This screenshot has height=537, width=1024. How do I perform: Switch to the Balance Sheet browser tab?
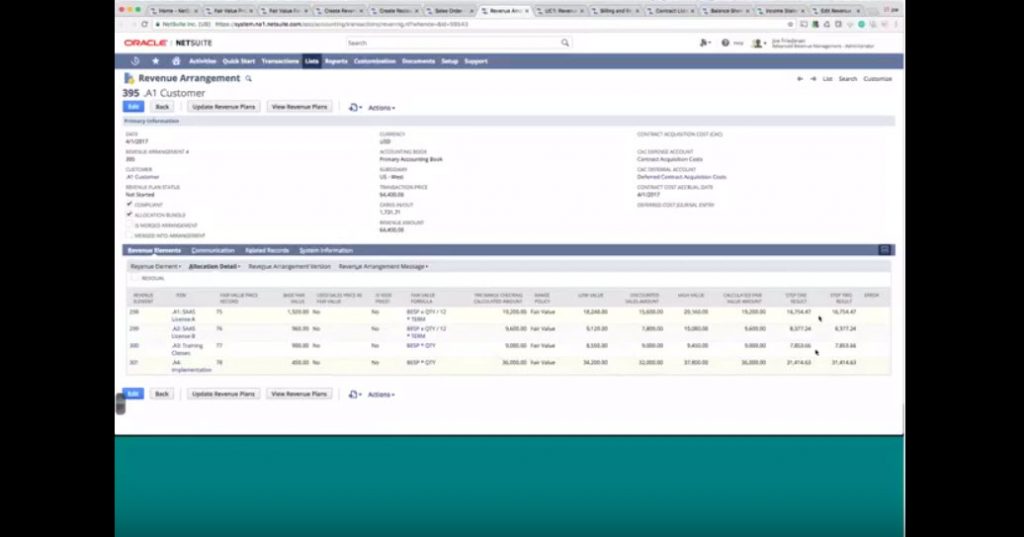(x=726, y=10)
